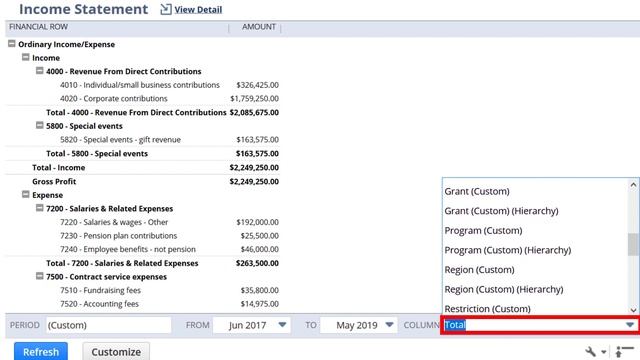Click the Income Statement title
Screen dimensions: 640x360
pyautogui.click(x=84, y=9)
